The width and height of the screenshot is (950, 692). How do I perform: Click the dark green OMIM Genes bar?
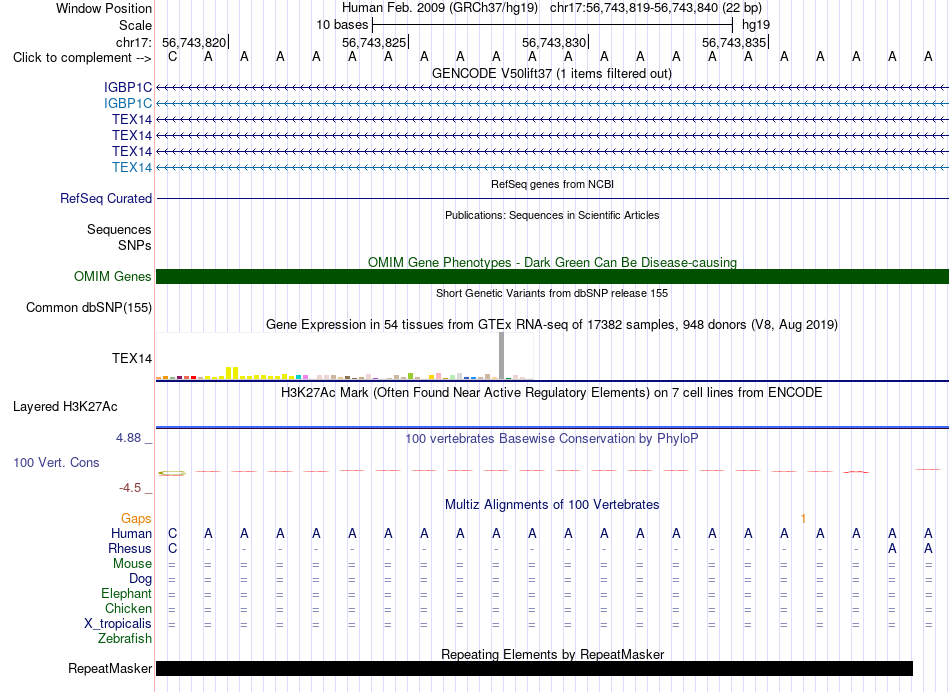point(552,276)
